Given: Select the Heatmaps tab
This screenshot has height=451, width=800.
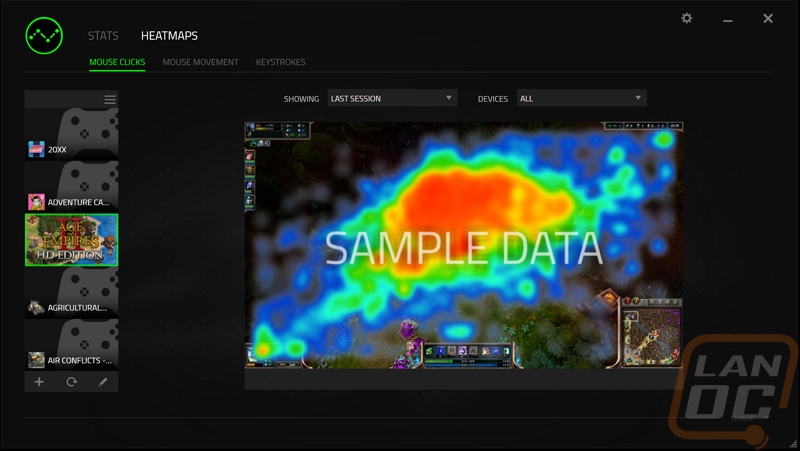Looking at the screenshot, I should [169, 36].
